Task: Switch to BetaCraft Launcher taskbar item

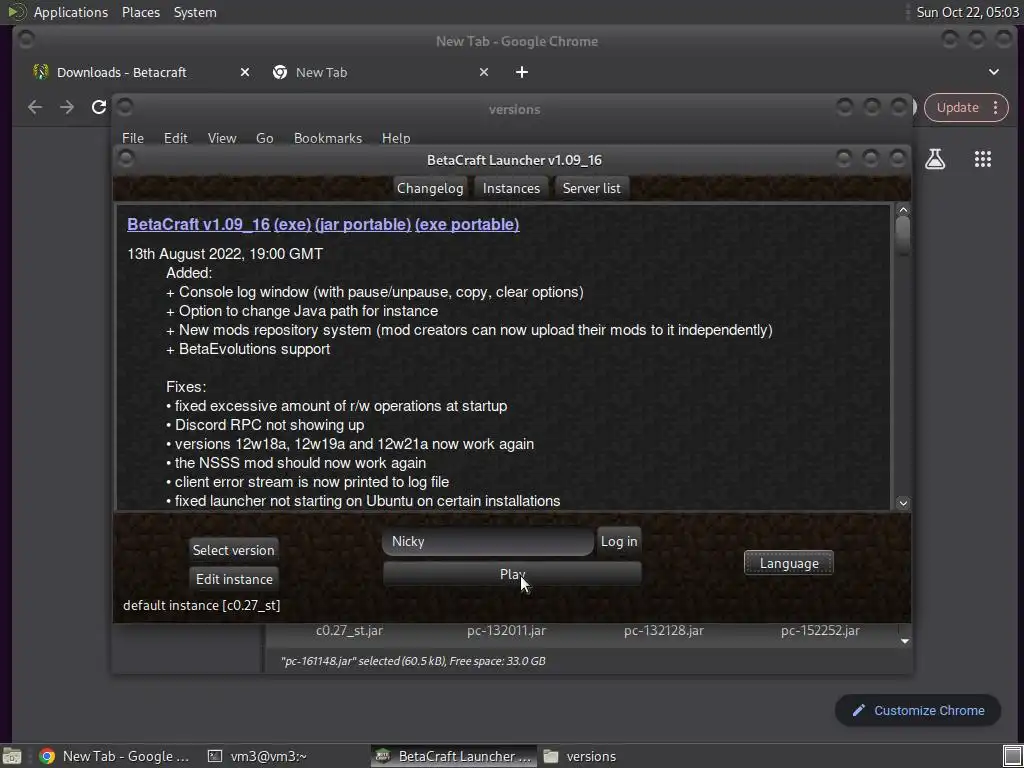Action: click(x=454, y=756)
